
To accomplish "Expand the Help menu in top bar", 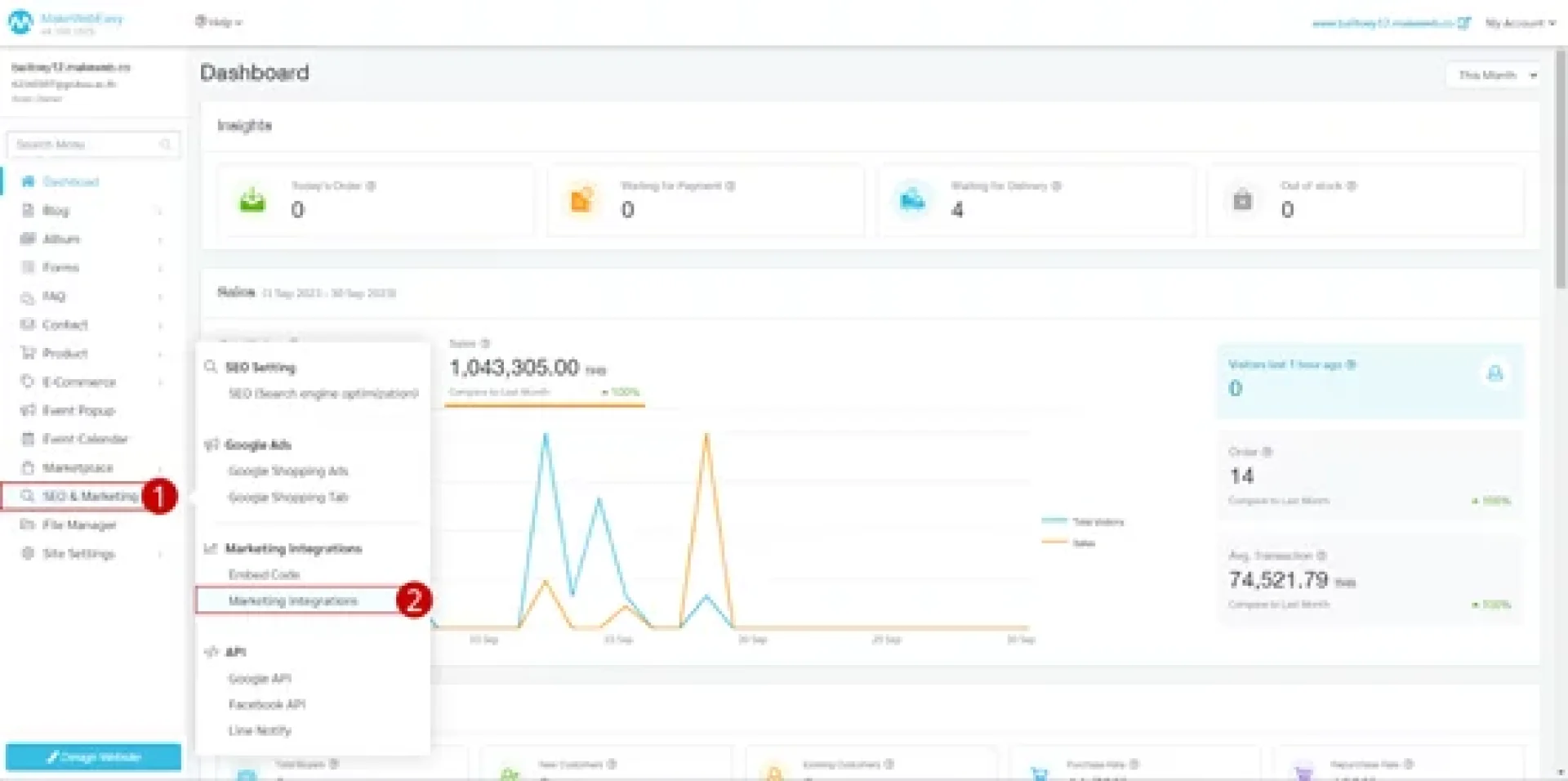I will (x=218, y=22).
